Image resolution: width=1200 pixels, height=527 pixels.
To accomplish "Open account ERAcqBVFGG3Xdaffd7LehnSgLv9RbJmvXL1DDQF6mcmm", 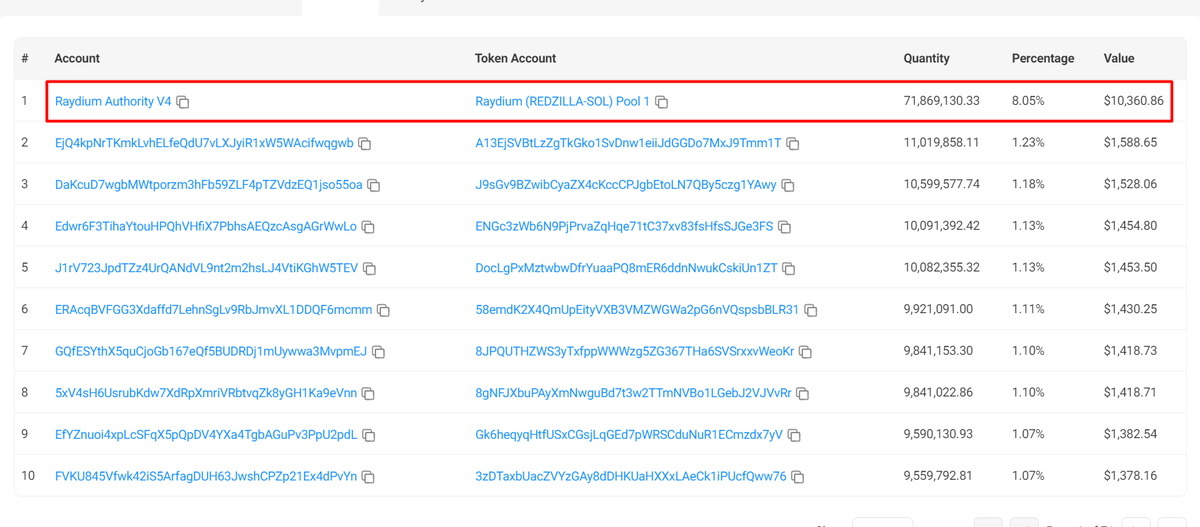I will (213, 310).
